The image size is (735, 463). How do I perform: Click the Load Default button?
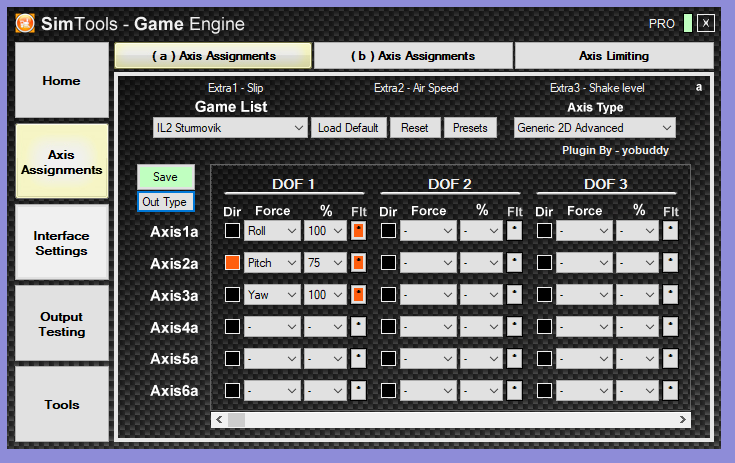pyautogui.click(x=348, y=127)
